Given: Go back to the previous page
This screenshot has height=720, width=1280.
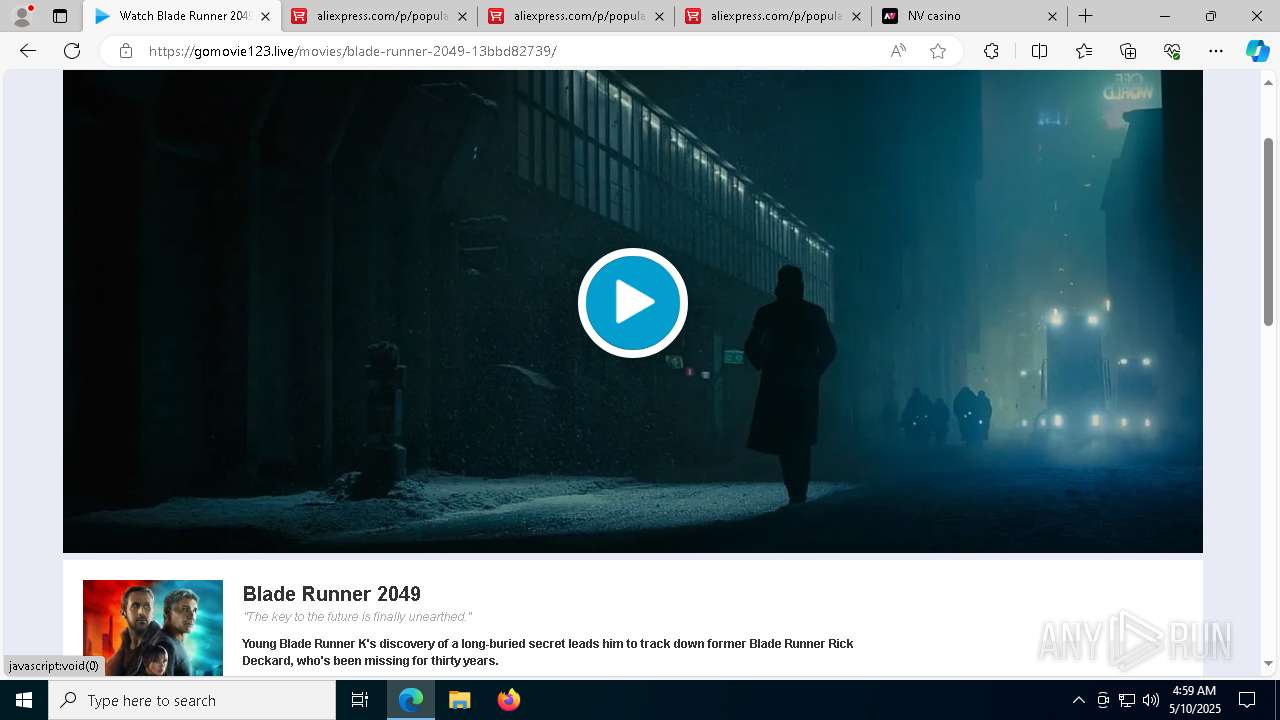Looking at the screenshot, I should (28, 51).
